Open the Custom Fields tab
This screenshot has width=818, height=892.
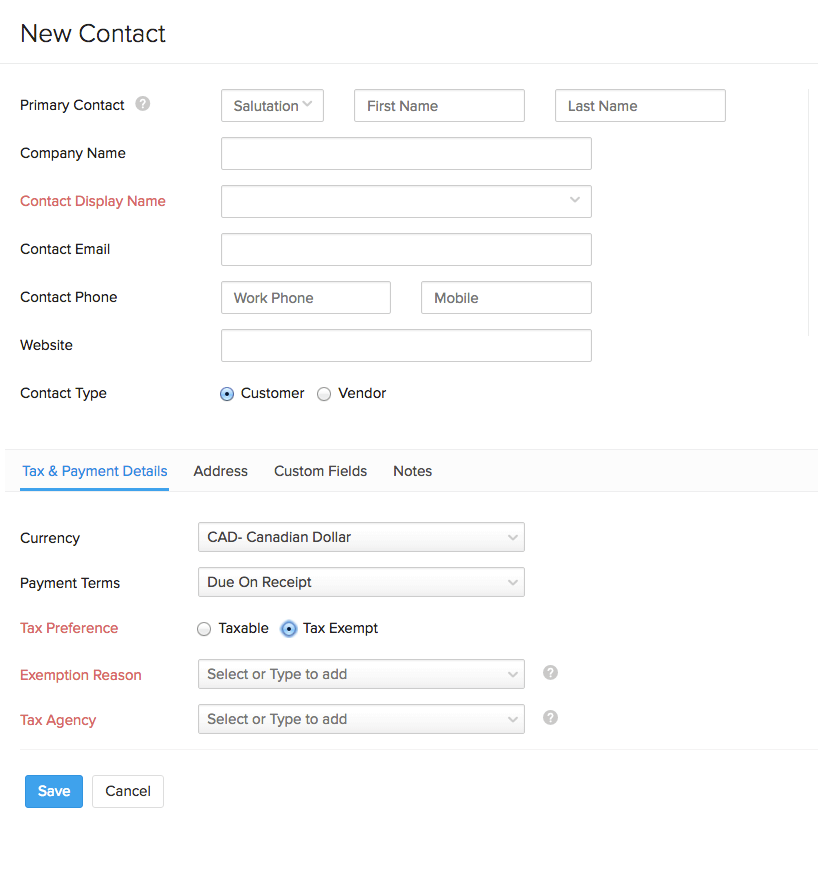tap(320, 471)
